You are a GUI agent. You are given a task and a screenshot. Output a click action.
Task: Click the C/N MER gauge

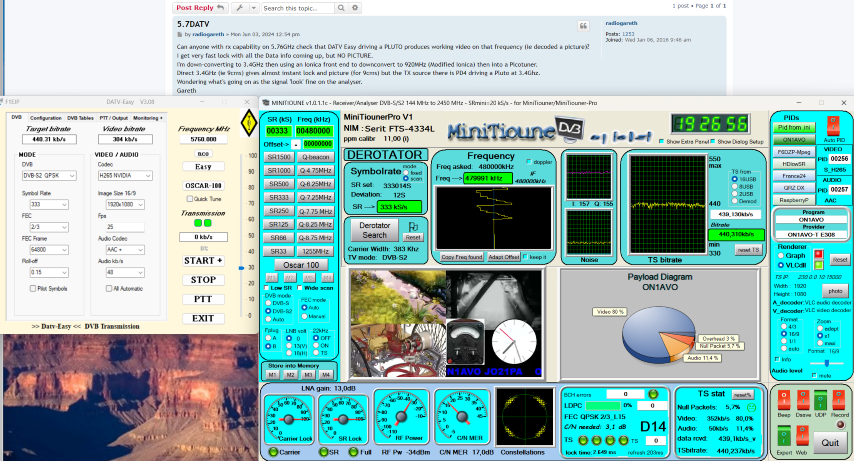pos(462,418)
